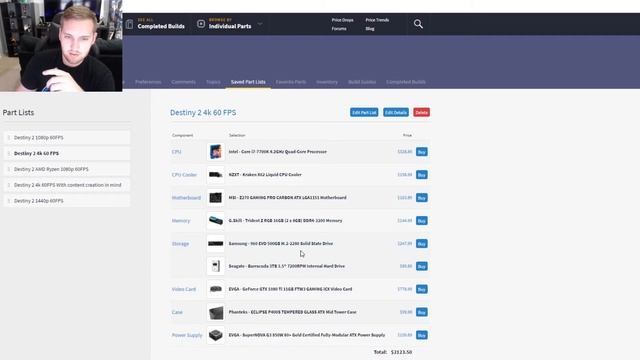Open the Destiny 2 4k 60 FPS title
640x360 pixels.
(x=203, y=113)
